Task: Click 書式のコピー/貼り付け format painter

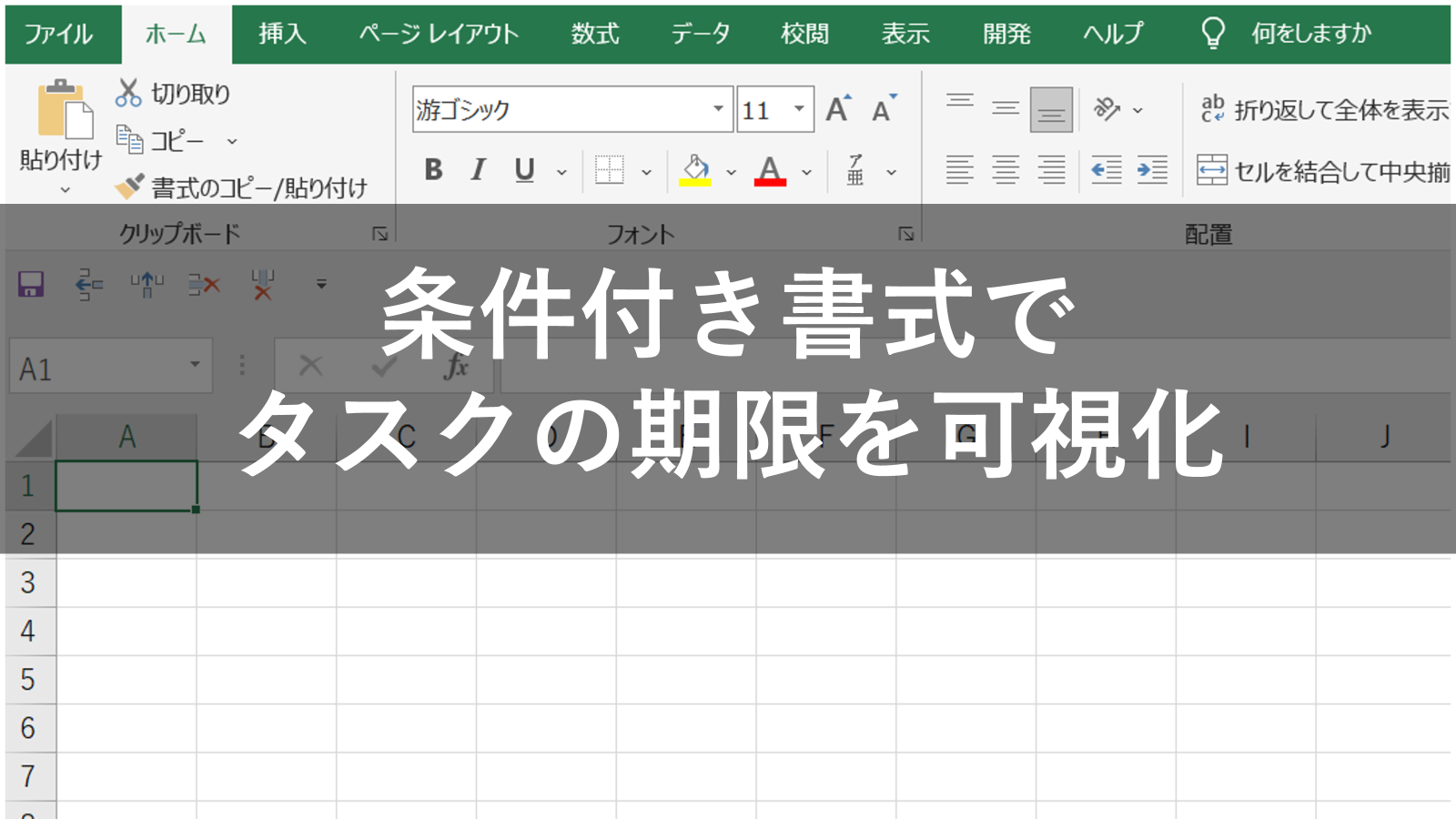Action: click(x=241, y=187)
